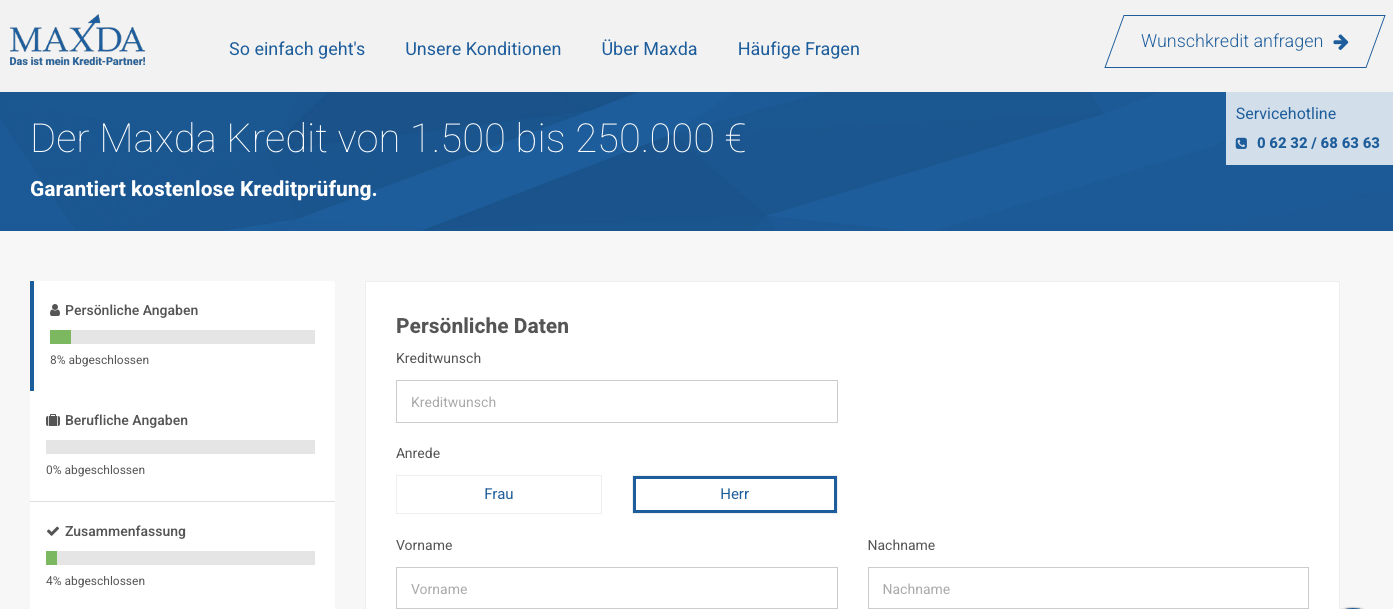This screenshot has width=1393, height=609.
Task: Click the briefcase icon next to Berufliche Angaben
Action: click(x=53, y=421)
